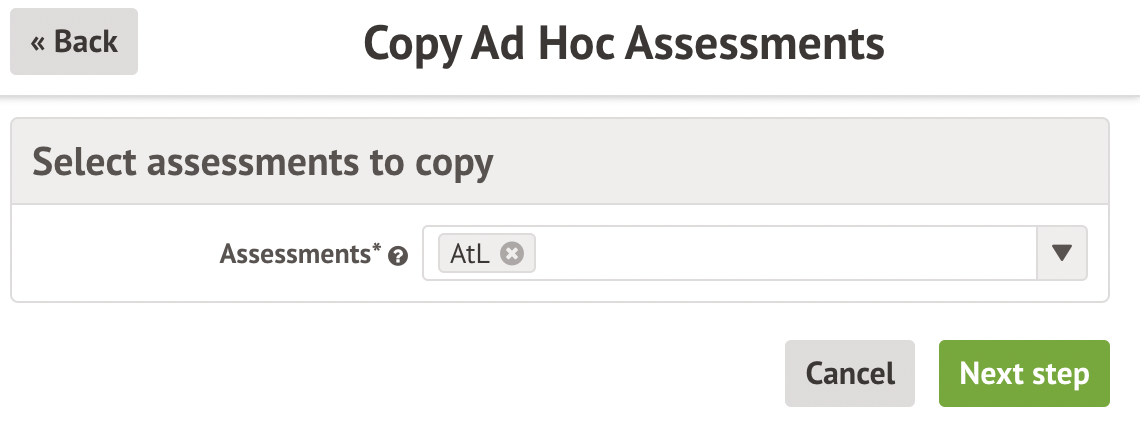Click the Back button
This screenshot has width=1140, height=434.
click(x=74, y=42)
